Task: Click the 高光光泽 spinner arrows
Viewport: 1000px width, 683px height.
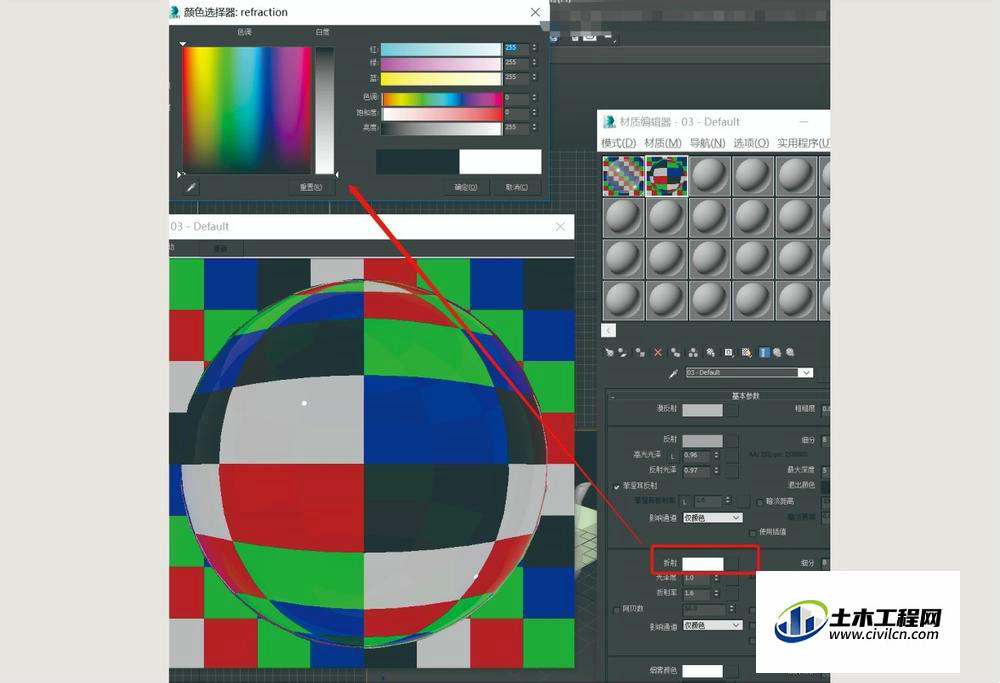Action: tap(717, 455)
